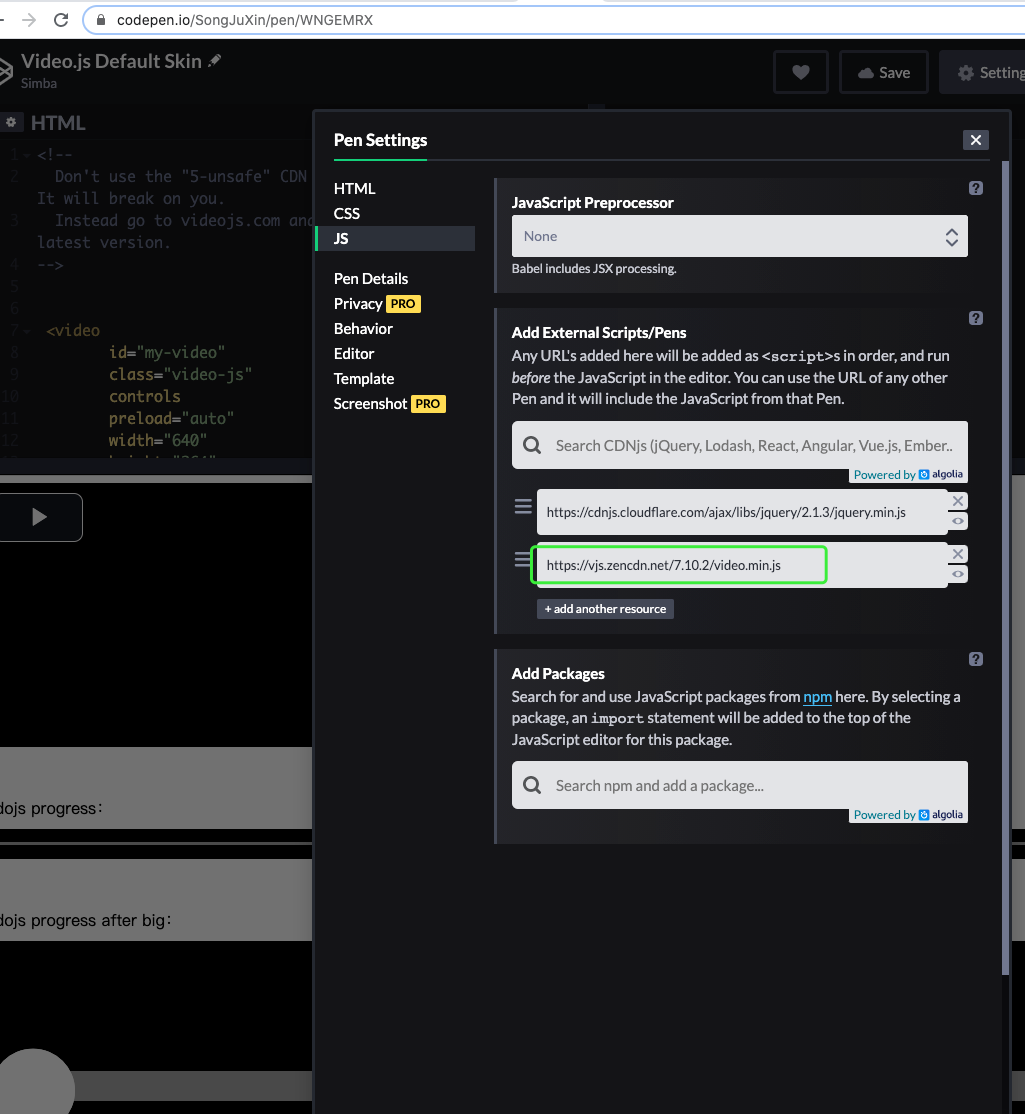Click Babel includes JSX processing text
This screenshot has height=1114, width=1025.
click(594, 269)
